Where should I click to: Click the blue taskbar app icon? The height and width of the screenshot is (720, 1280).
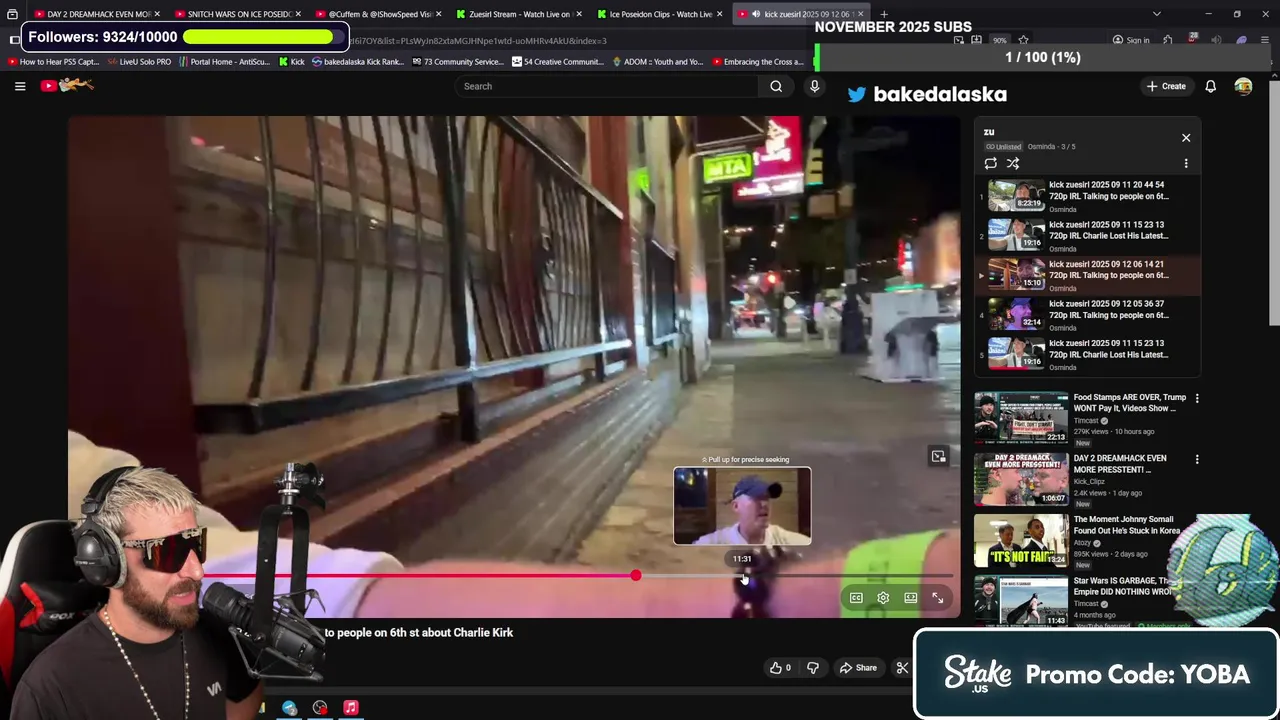289,707
